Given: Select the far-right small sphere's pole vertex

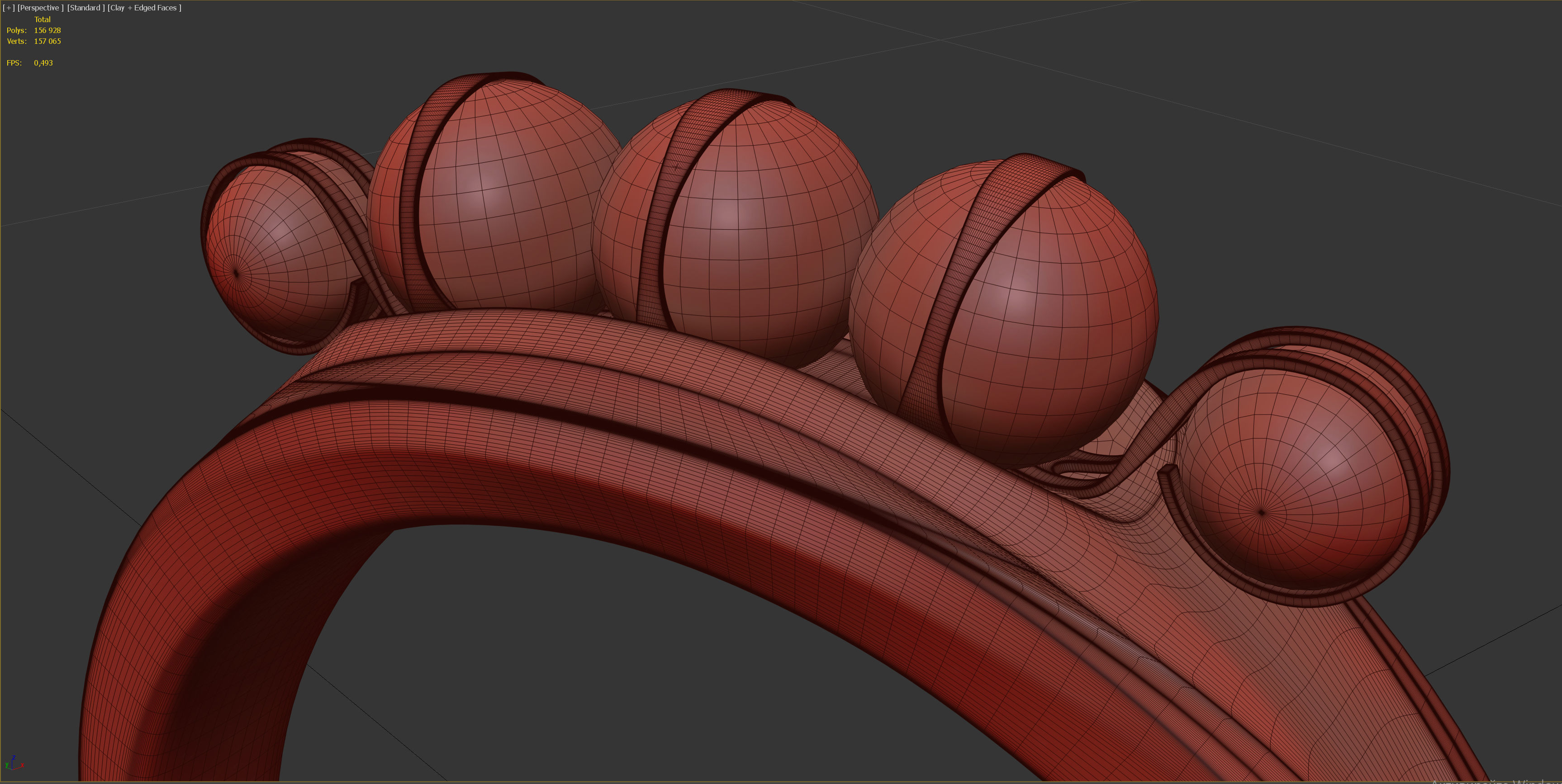Looking at the screenshot, I should pyautogui.click(x=1262, y=513).
